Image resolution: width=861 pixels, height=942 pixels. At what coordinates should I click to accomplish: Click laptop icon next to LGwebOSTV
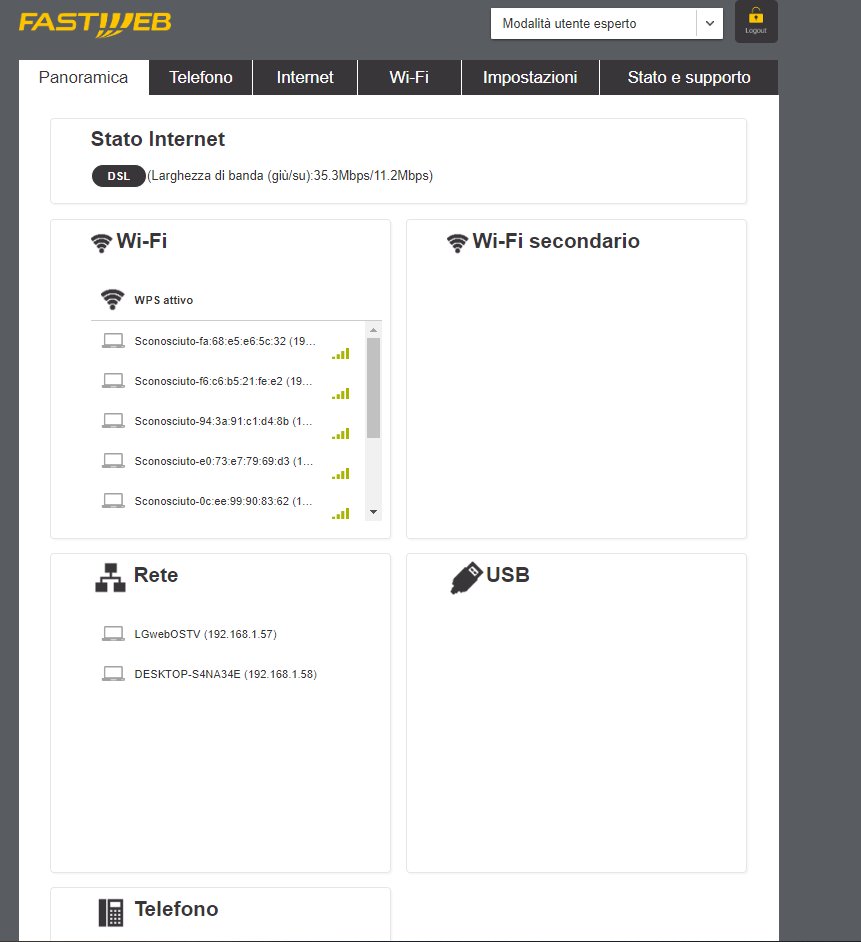113,634
